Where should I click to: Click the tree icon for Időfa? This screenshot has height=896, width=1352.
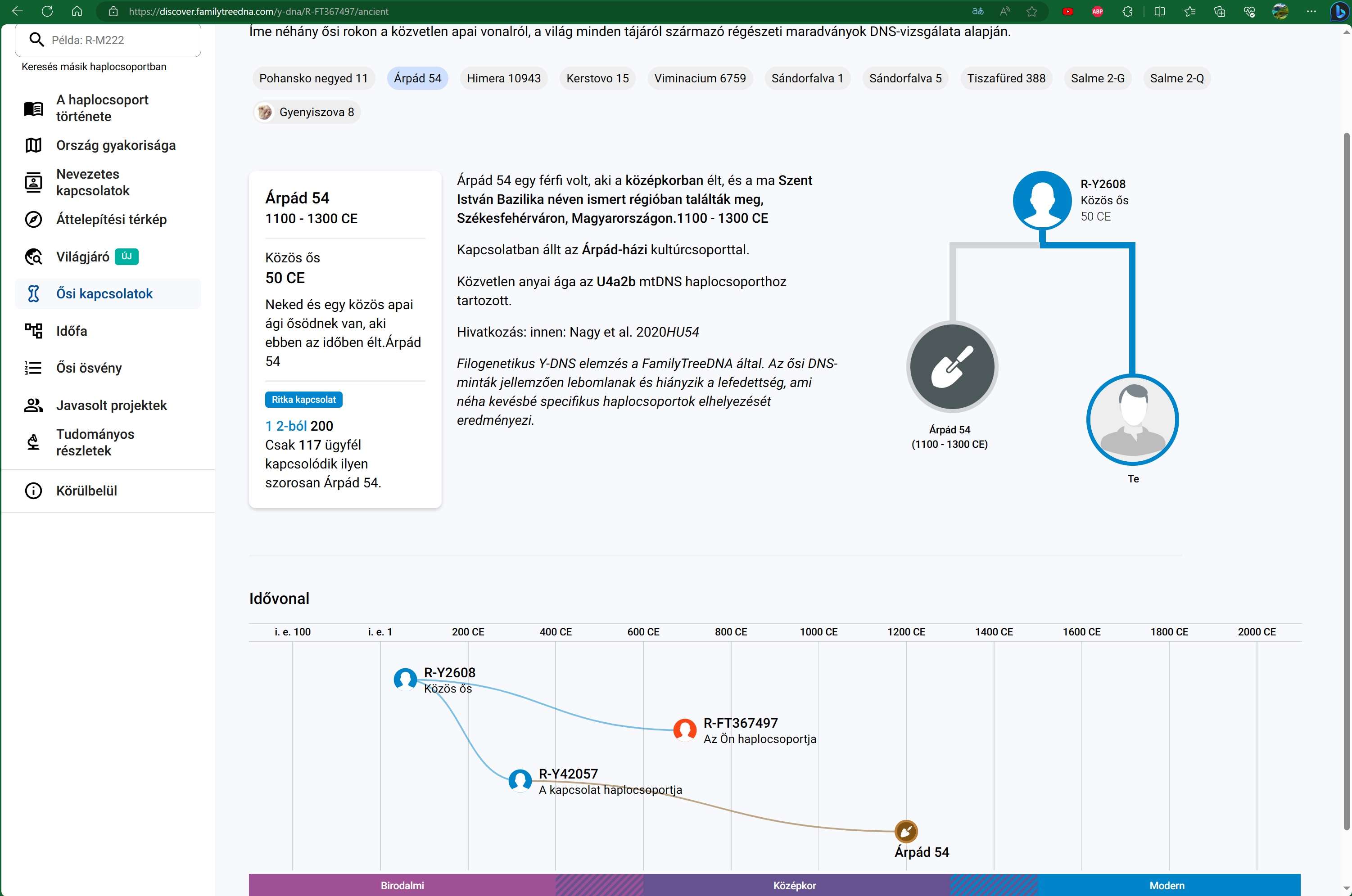pyautogui.click(x=33, y=331)
